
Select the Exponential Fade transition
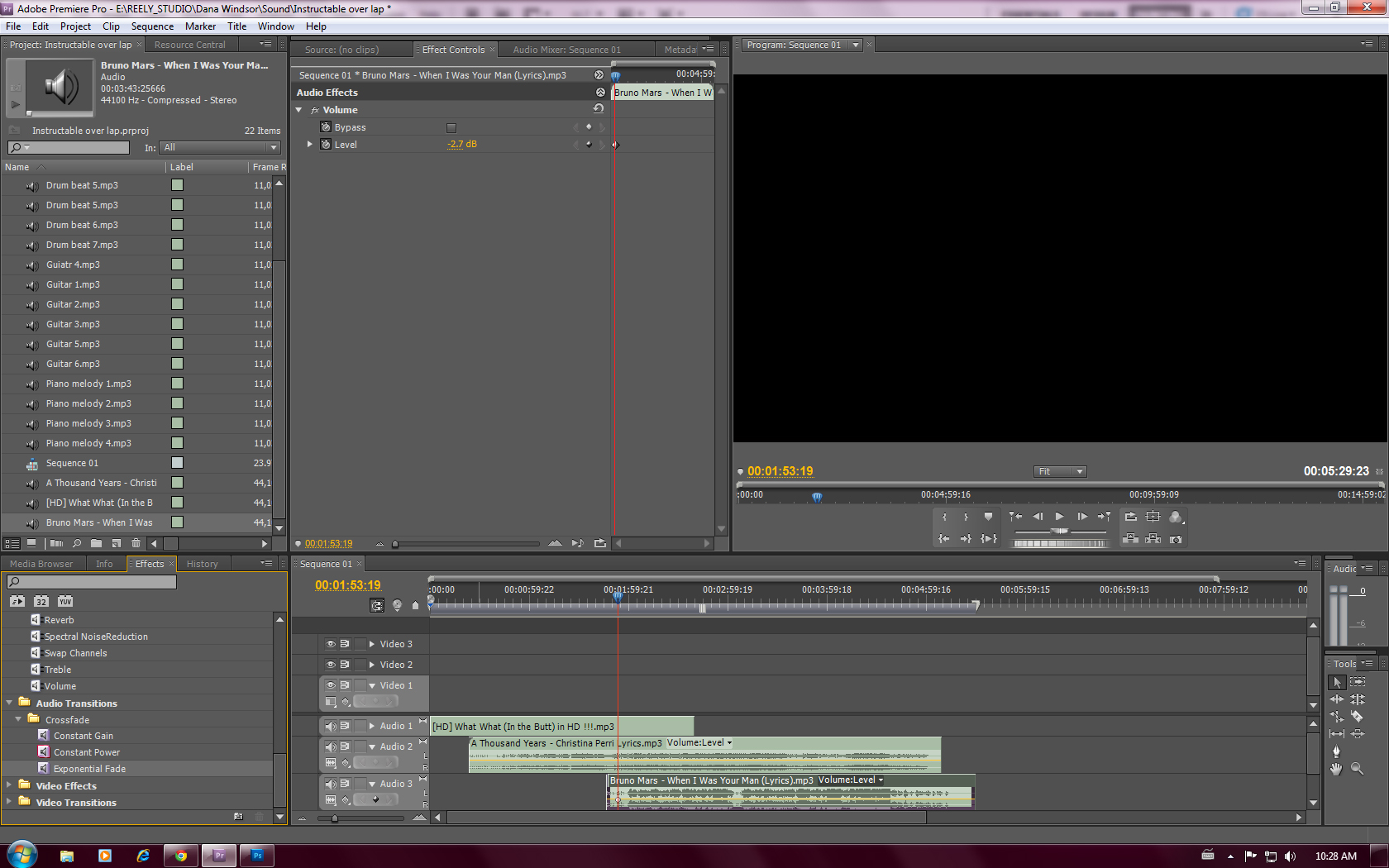point(89,769)
